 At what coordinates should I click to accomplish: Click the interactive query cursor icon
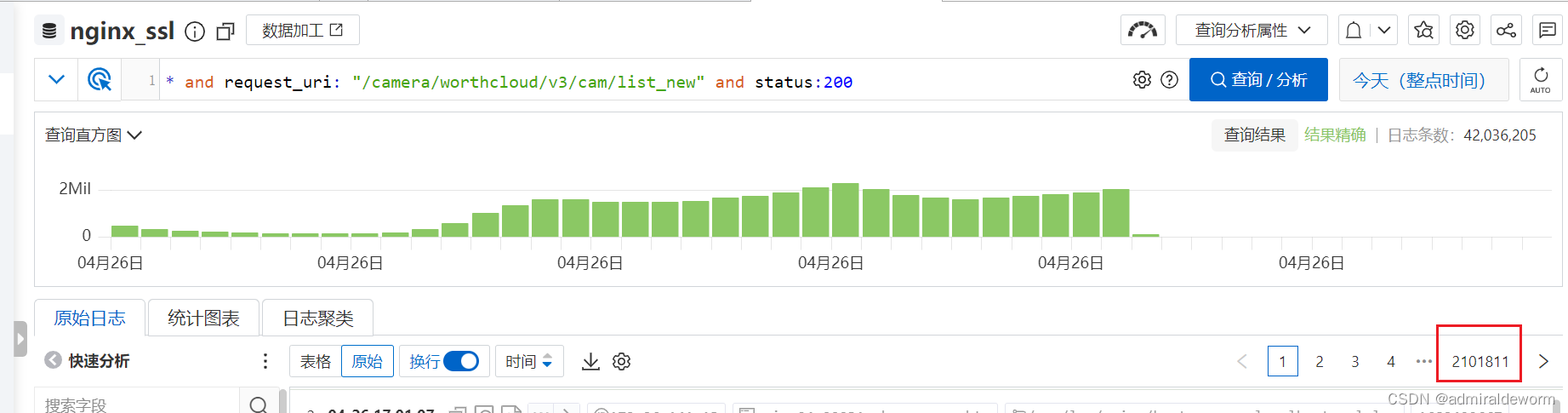pyautogui.click(x=100, y=80)
